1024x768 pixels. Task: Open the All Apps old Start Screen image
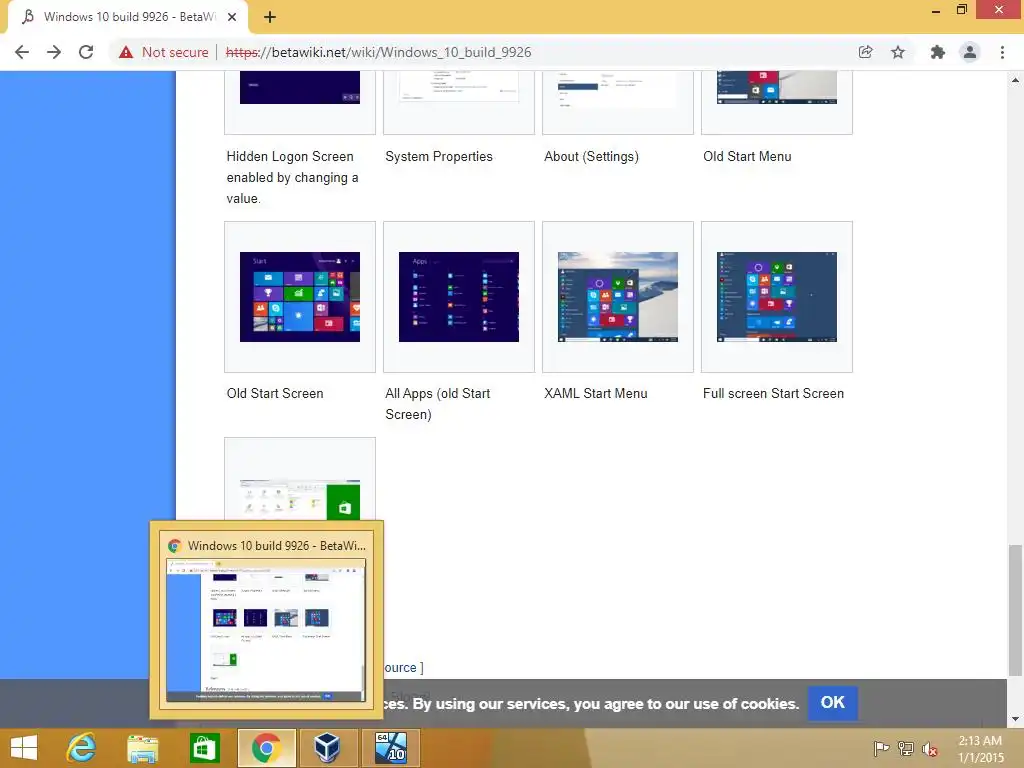click(458, 296)
